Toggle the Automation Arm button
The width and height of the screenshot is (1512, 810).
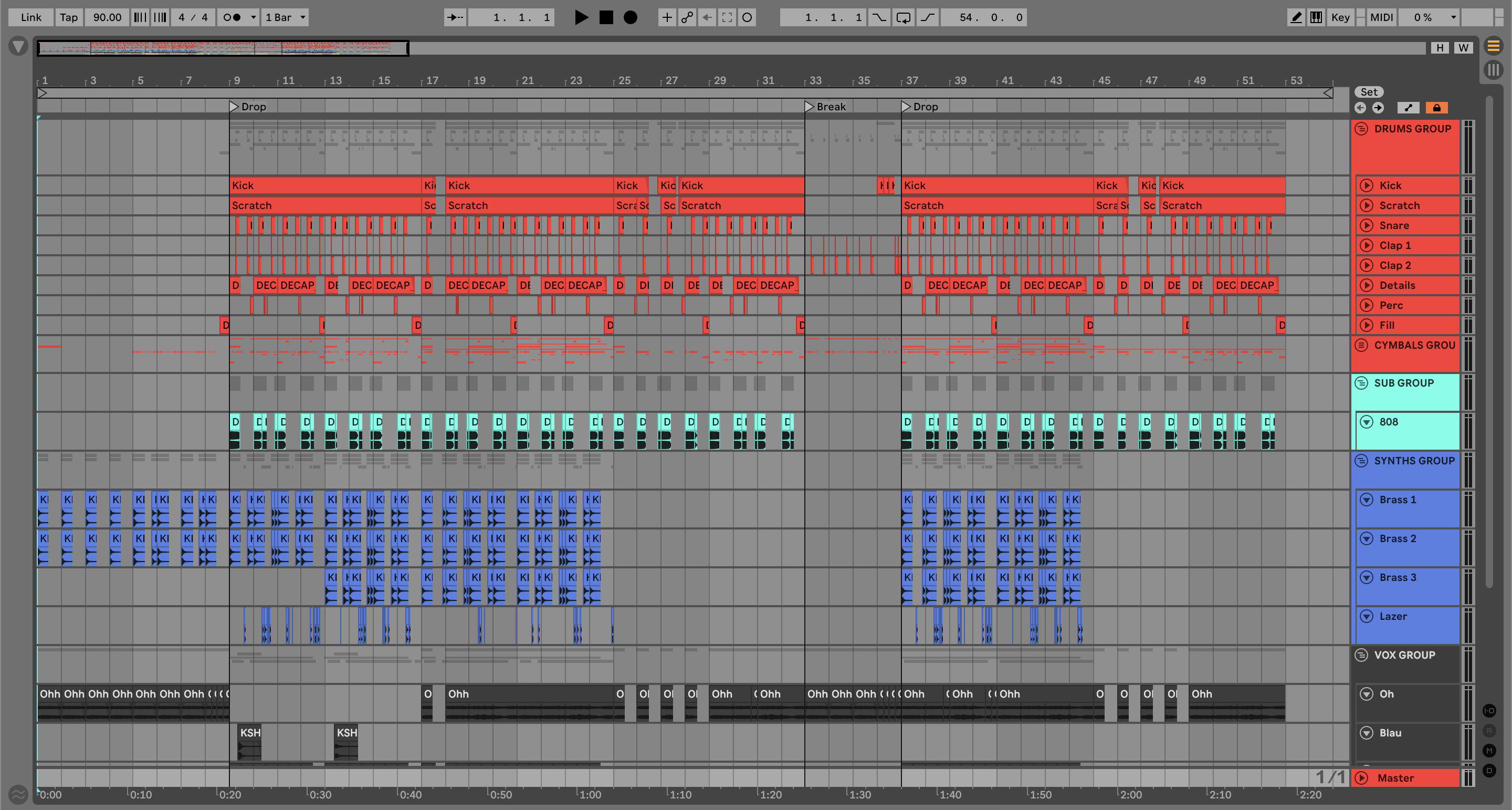click(687, 18)
